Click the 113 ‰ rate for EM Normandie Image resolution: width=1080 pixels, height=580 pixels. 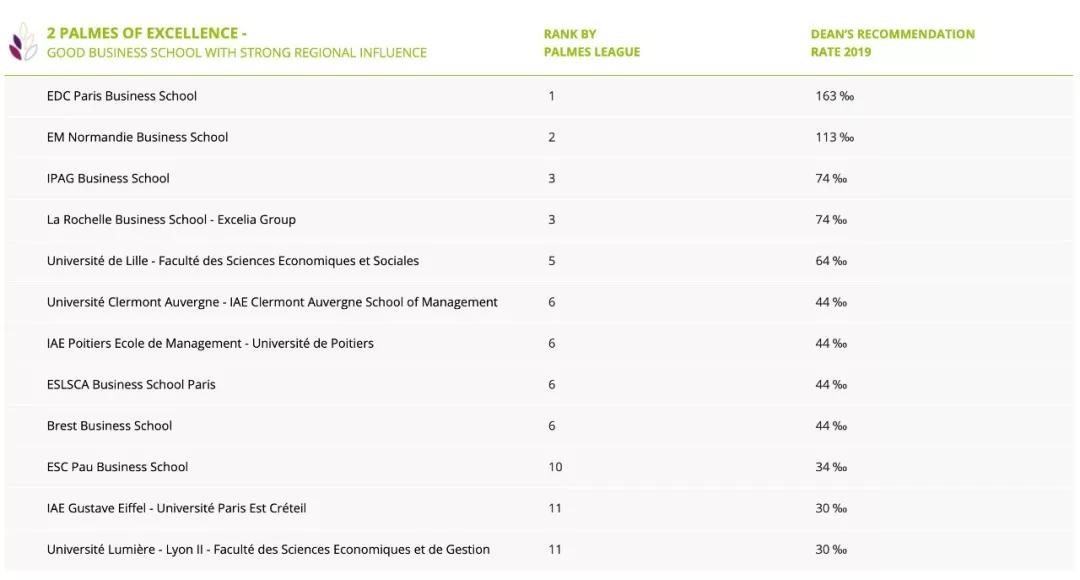[x=834, y=137]
